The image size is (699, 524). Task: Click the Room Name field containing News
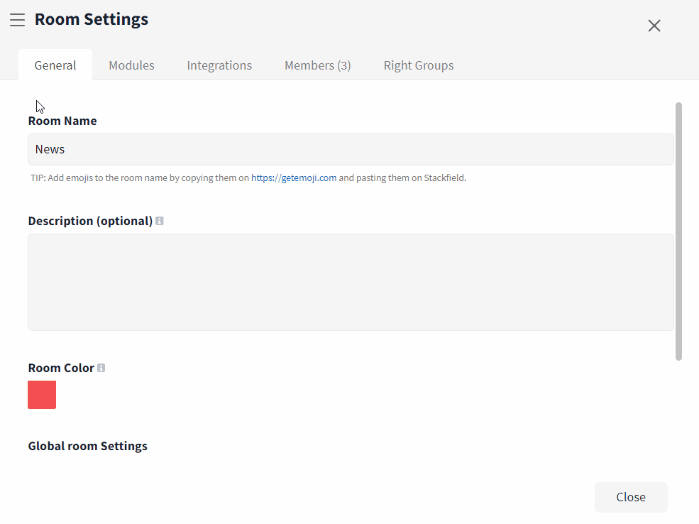351,149
